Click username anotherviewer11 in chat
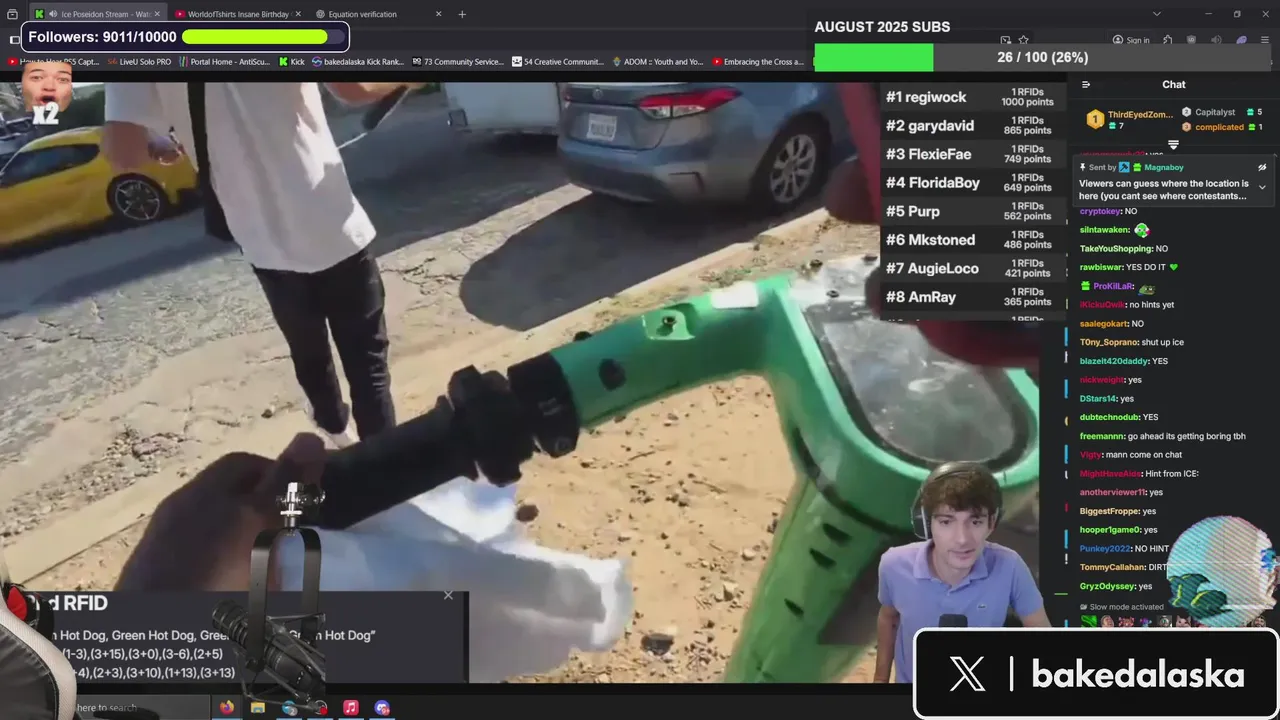The image size is (1280, 720). pyautogui.click(x=1113, y=492)
